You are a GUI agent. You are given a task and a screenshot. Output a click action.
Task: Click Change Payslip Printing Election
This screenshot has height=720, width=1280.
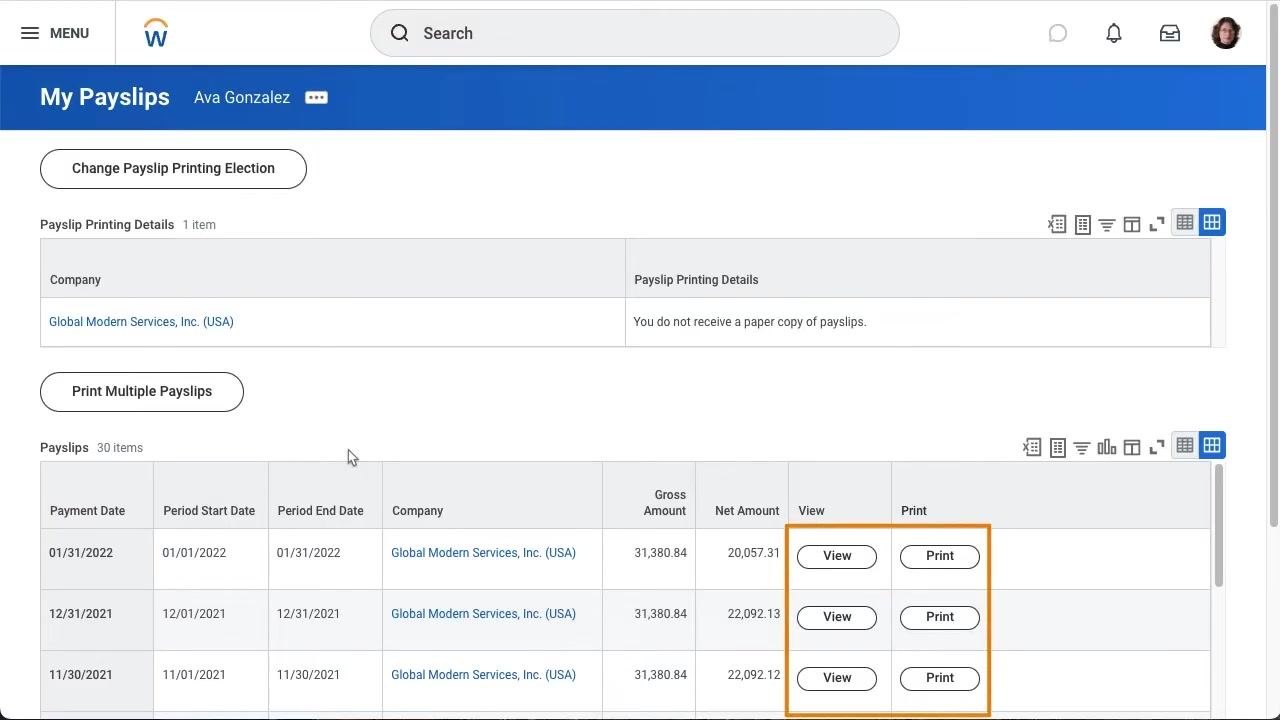(x=173, y=169)
